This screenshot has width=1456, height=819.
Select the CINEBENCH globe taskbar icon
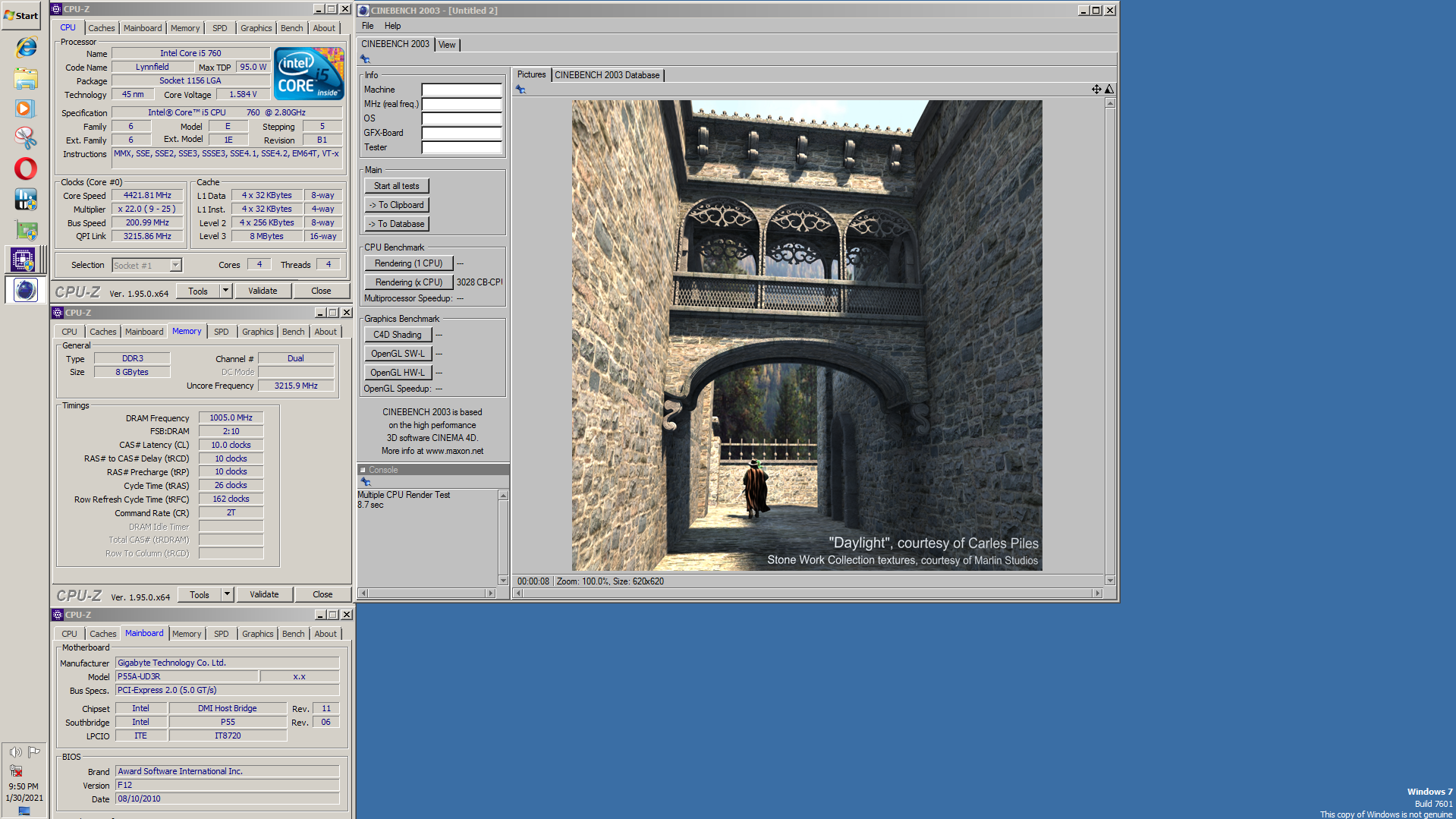click(x=25, y=290)
